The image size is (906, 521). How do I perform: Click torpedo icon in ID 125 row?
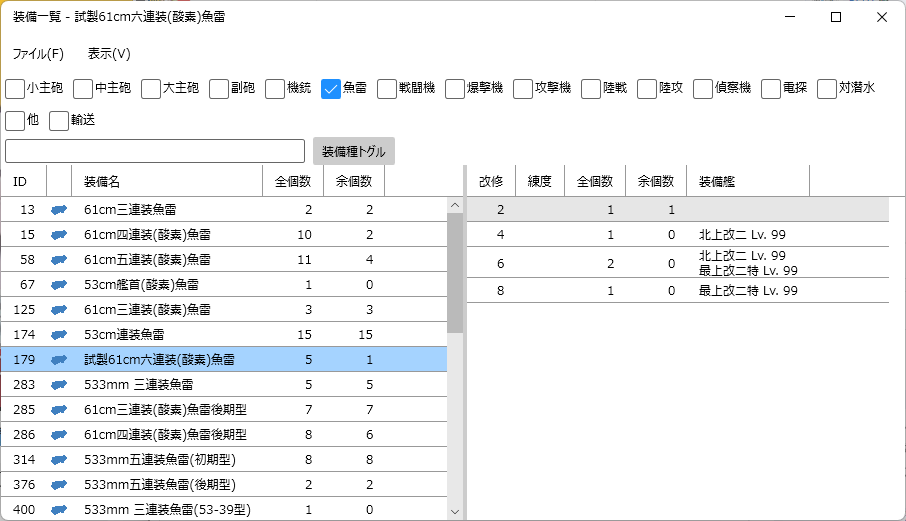click(59, 310)
